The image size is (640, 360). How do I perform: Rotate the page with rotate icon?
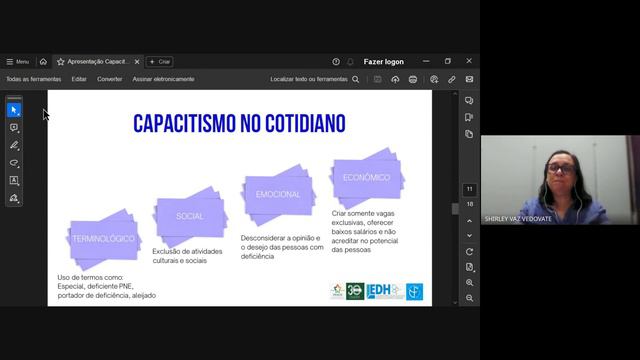click(x=469, y=252)
